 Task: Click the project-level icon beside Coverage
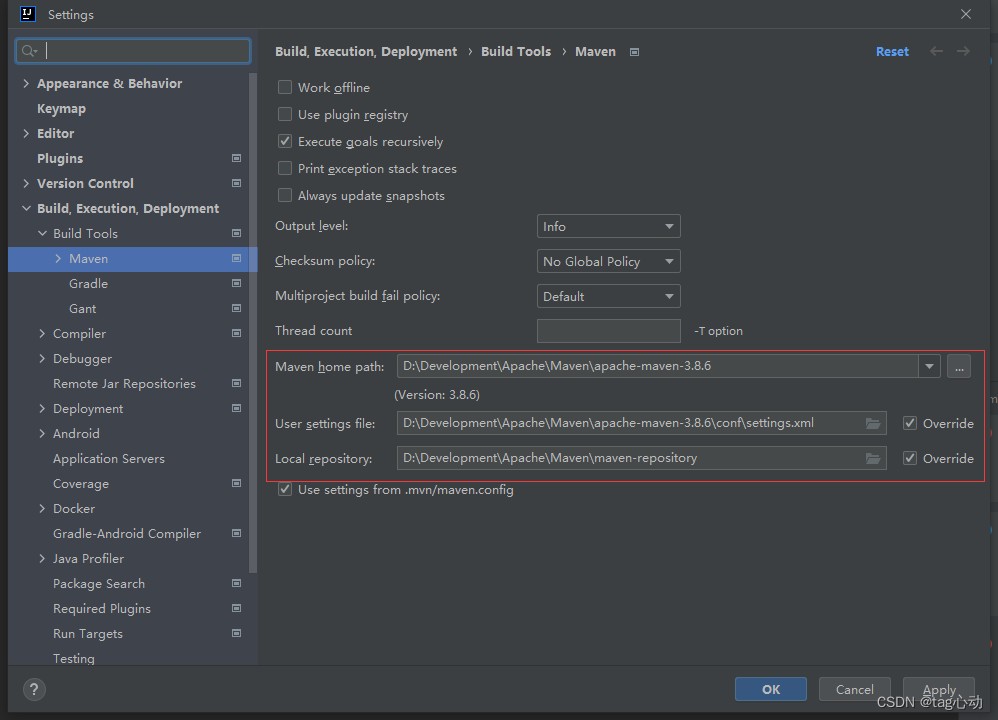click(236, 483)
